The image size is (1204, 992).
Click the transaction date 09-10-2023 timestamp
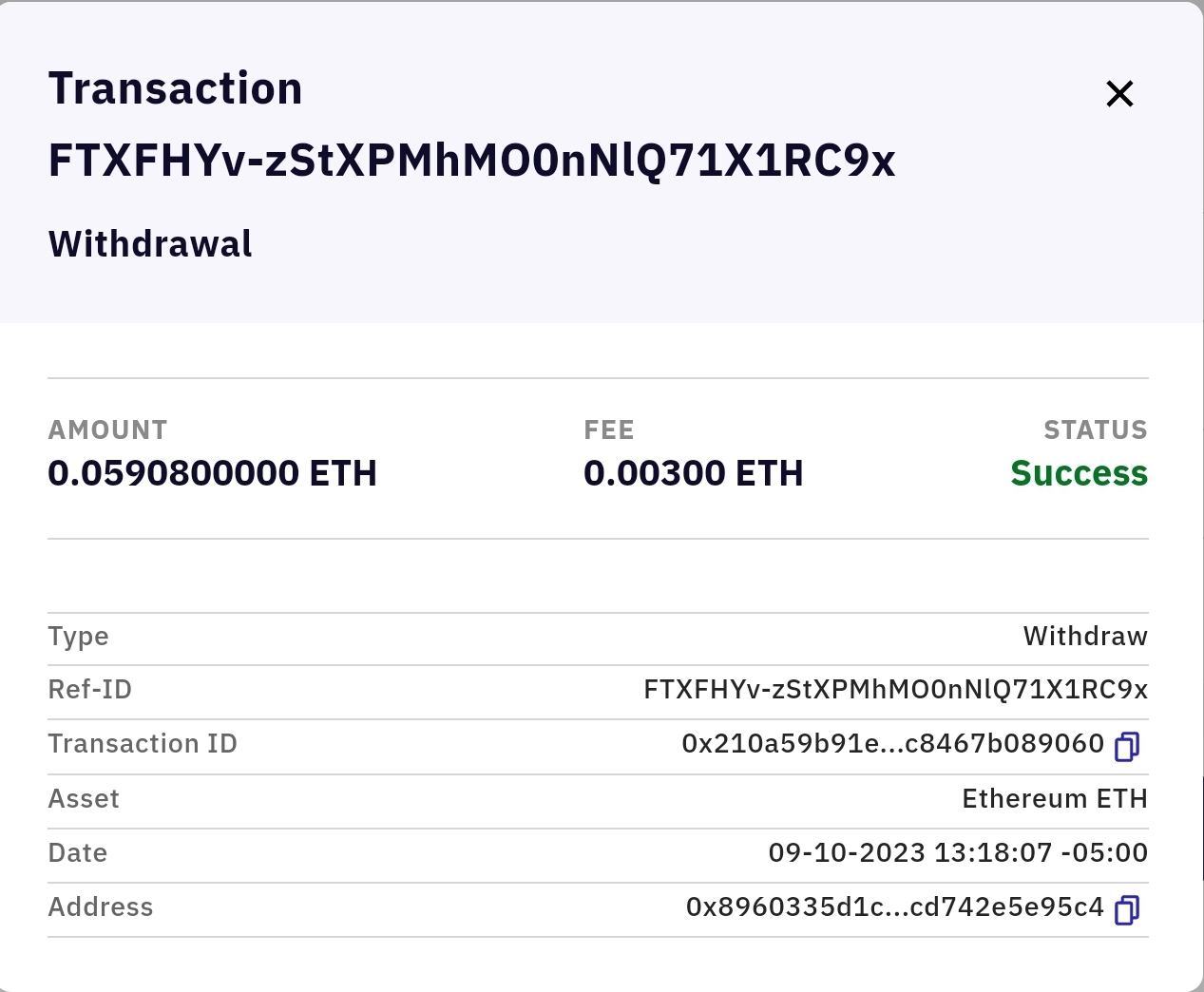[x=957, y=852]
